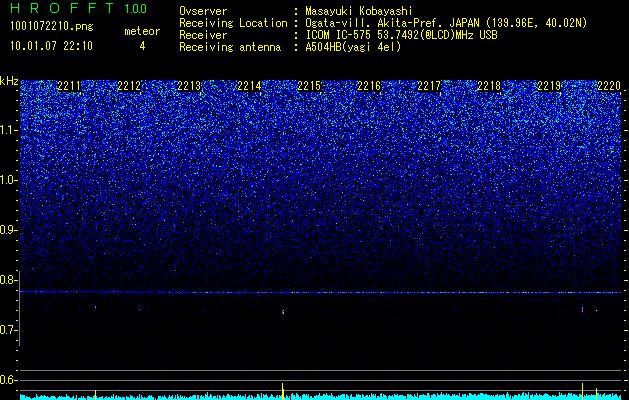Click the 0.9 kHz axis label
This screenshot has width=629, height=400.
click(8, 230)
